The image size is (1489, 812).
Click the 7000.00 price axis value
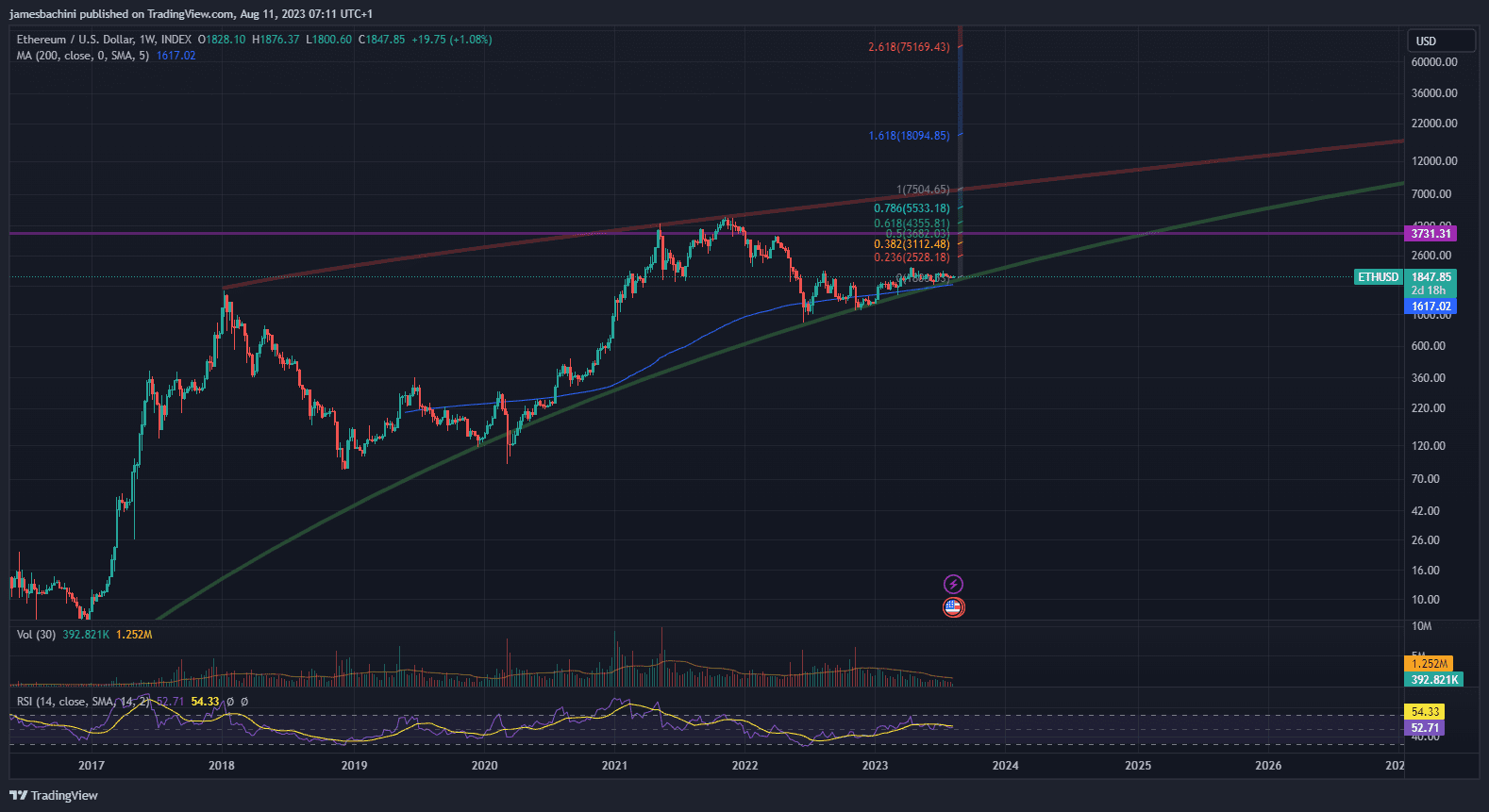(x=1431, y=194)
